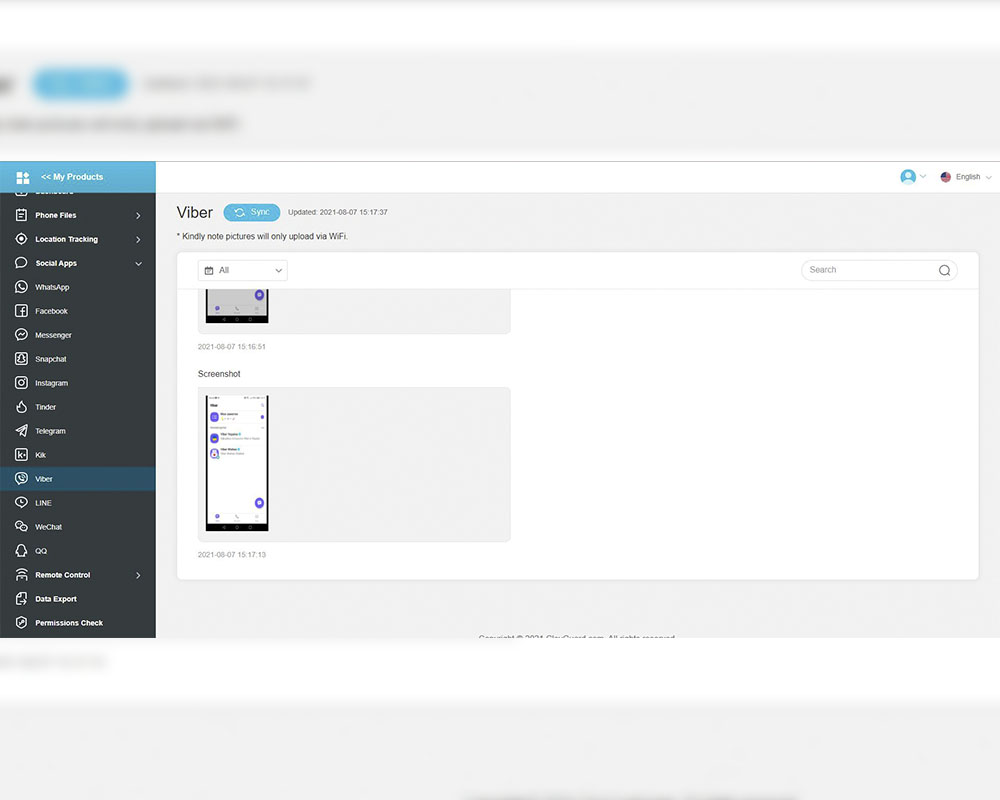Click the US flag language icon
Image resolution: width=1000 pixels, height=800 pixels.
pyautogui.click(x=946, y=177)
